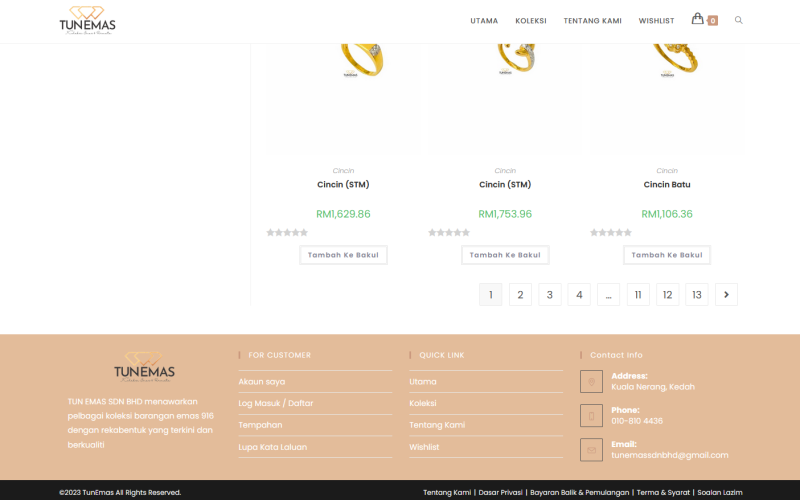Open the RM1,753.96 Cincin (STM) title

click(x=505, y=185)
